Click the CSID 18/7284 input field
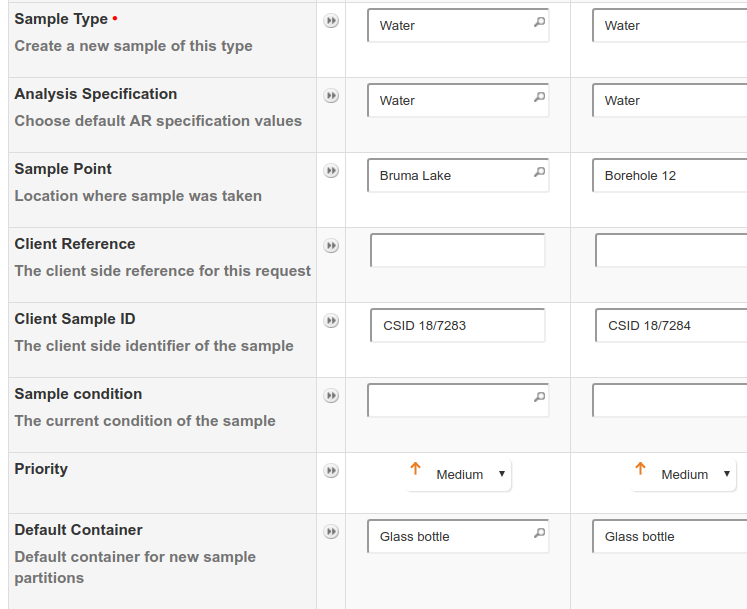The width and height of the screenshot is (747, 609). pyautogui.click(x=671, y=326)
